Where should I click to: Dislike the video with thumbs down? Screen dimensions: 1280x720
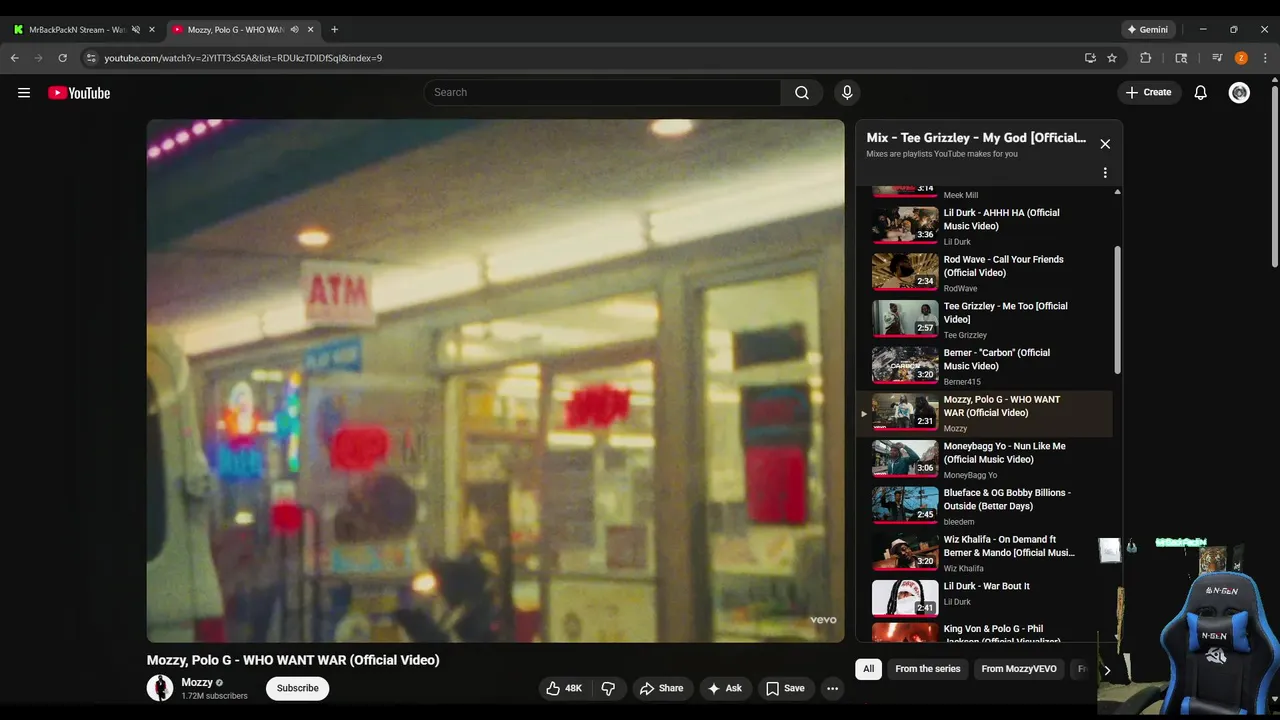tap(608, 688)
